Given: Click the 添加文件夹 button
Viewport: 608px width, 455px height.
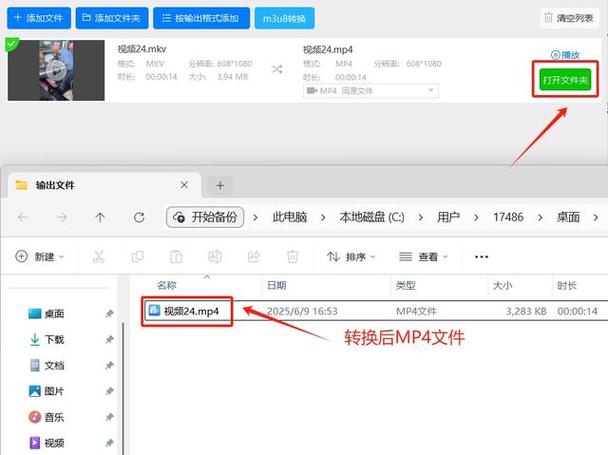Looking at the screenshot, I should [x=112, y=18].
